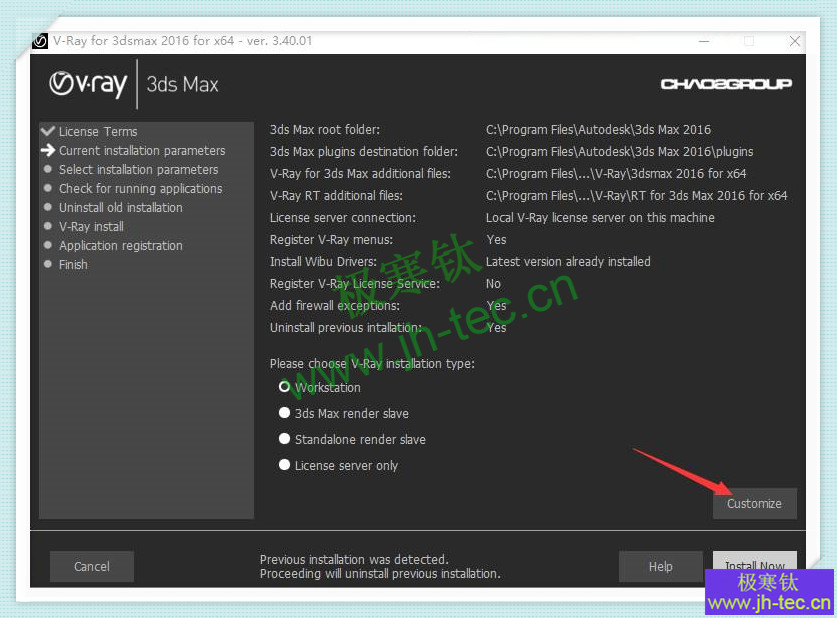Click the Chaos Group logo
The height and width of the screenshot is (618, 837).
pyautogui.click(x=726, y=84)
